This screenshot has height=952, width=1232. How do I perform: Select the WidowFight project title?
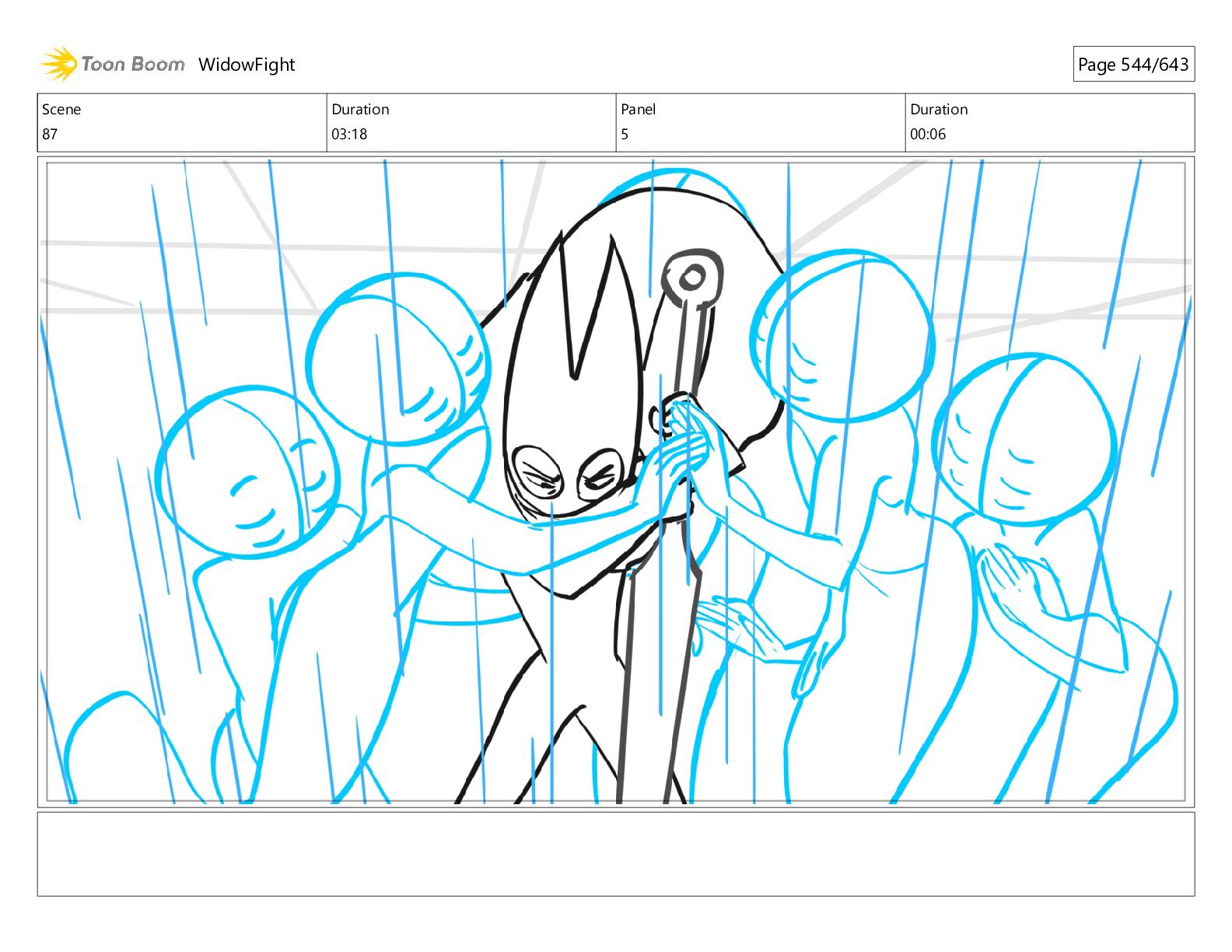tap(247, 65)
